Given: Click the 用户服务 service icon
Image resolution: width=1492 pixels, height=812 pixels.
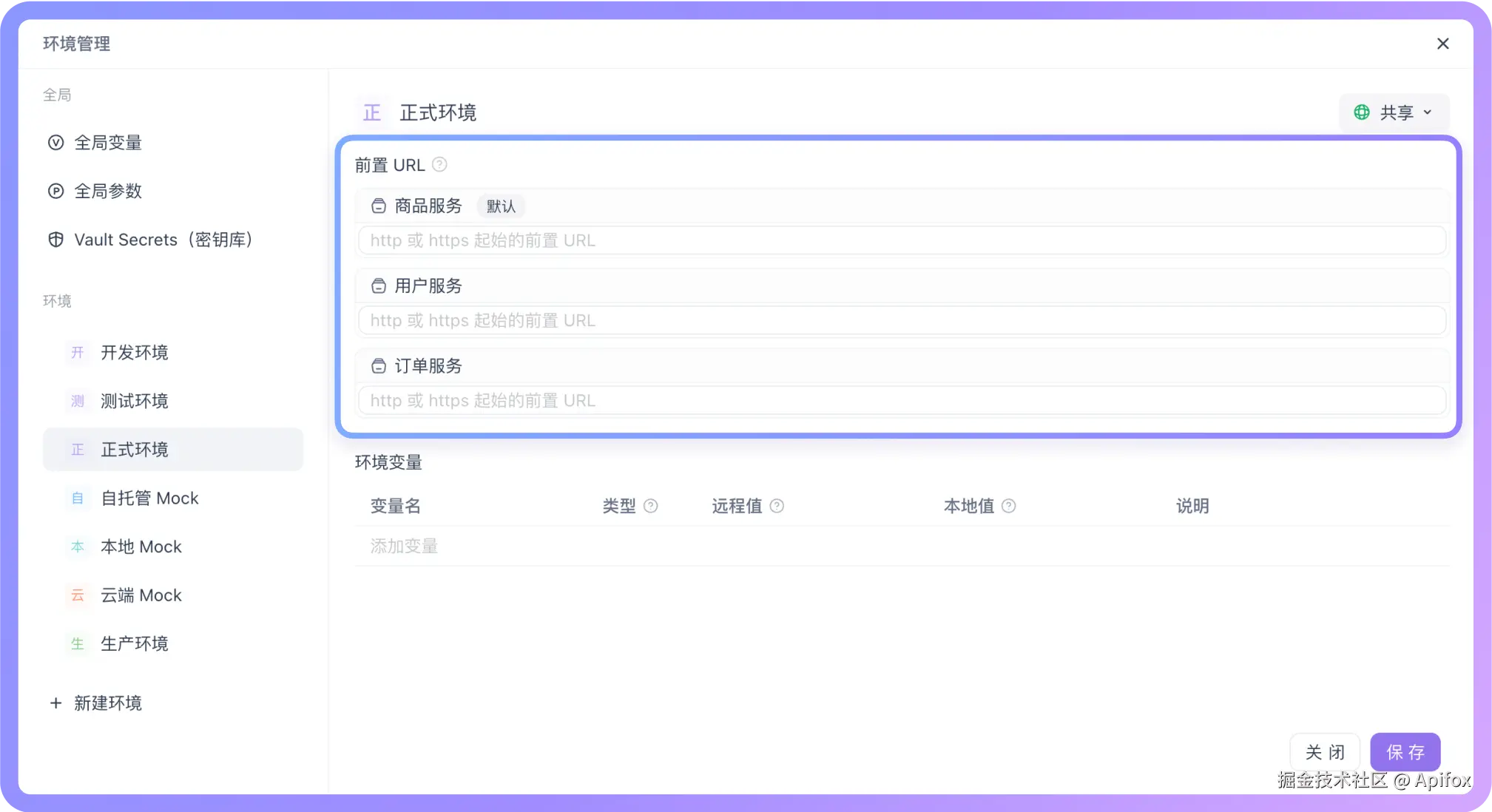Looking at the screenshot, I should click(x=379, y=285).
